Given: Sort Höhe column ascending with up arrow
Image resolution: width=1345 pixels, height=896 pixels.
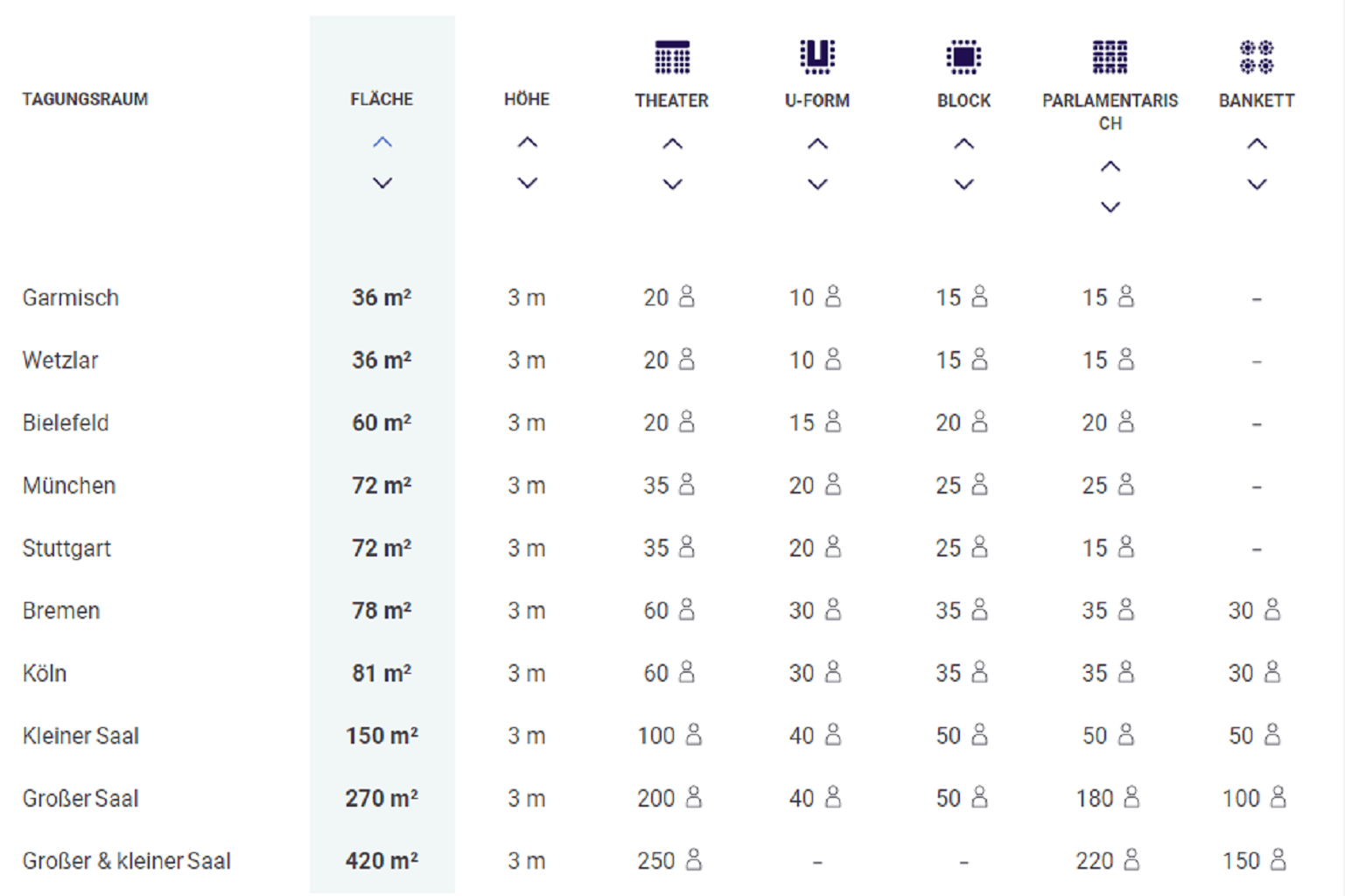Looking at the screenshot, I should [527, 143].
